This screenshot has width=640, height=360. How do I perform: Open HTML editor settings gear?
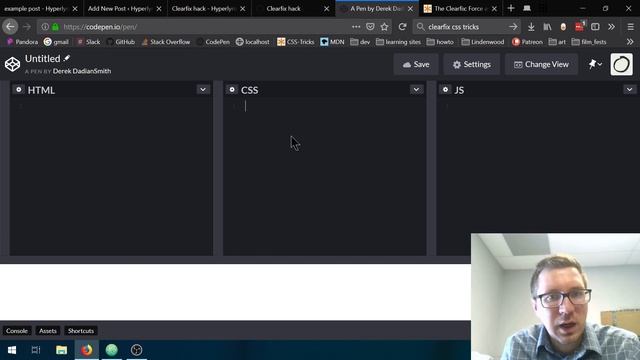tap(18, 89)
